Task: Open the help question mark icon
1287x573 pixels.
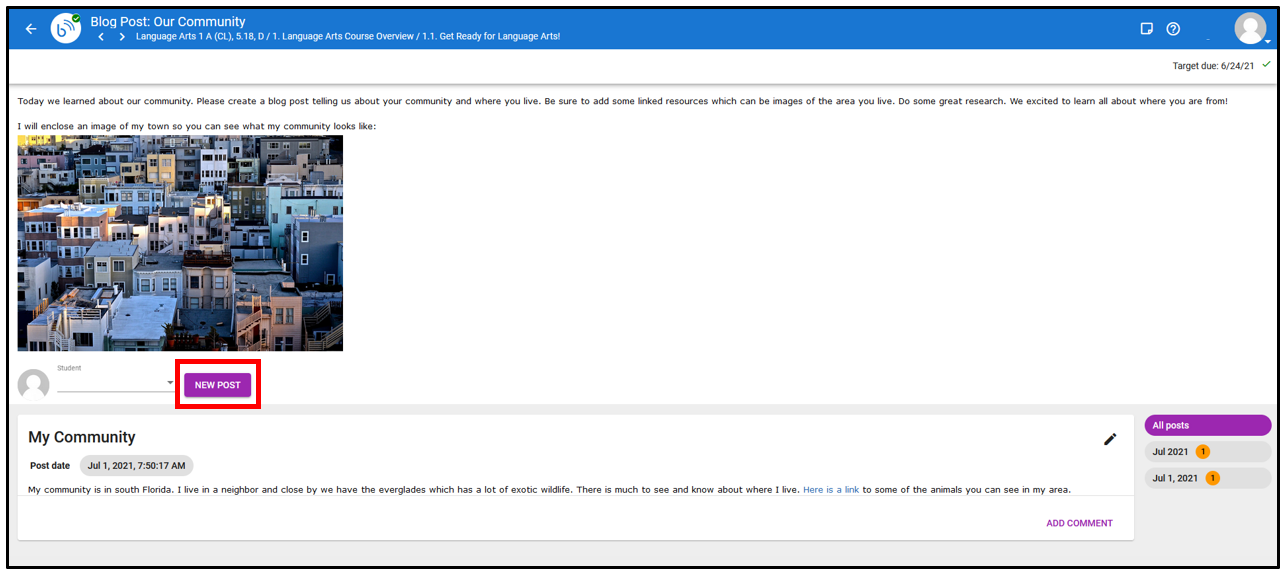Action: 1173,29
